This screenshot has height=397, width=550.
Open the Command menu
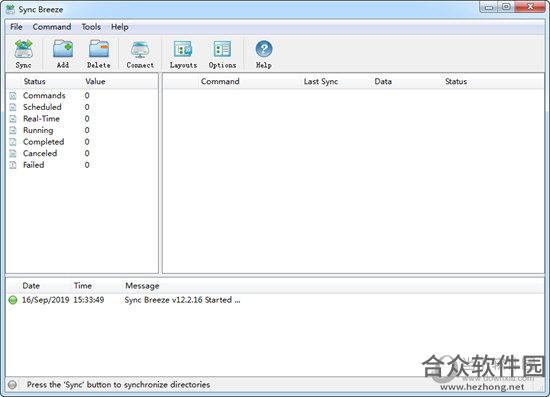pos(52,27)
